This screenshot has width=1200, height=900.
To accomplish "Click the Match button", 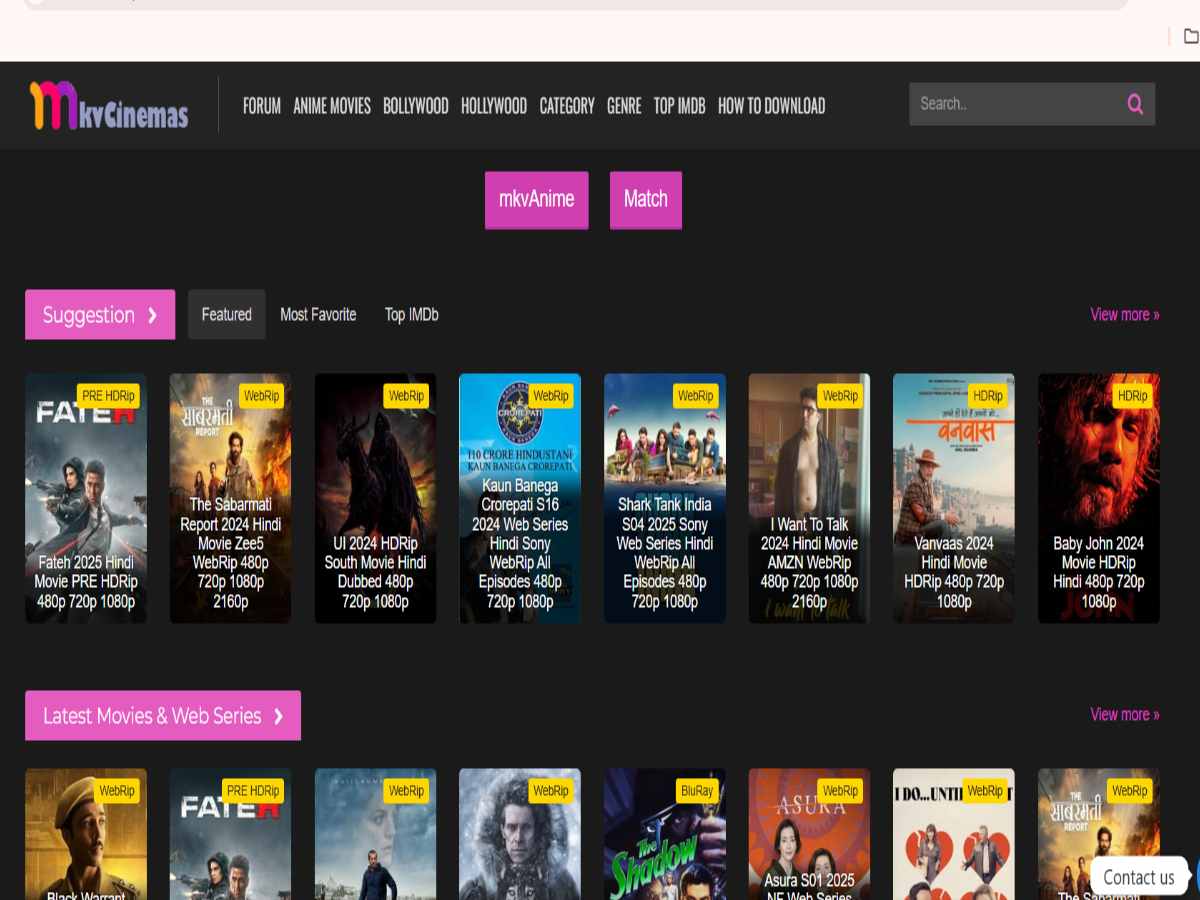I will pyautogui.click(x=646, y=200).
